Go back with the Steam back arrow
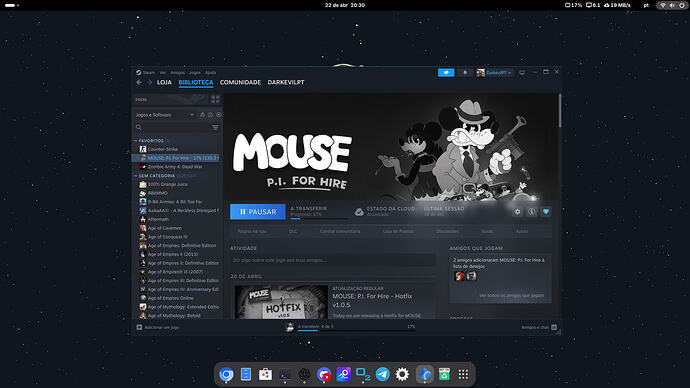This screenshot has height=388, width=690. tap(139, 82)
